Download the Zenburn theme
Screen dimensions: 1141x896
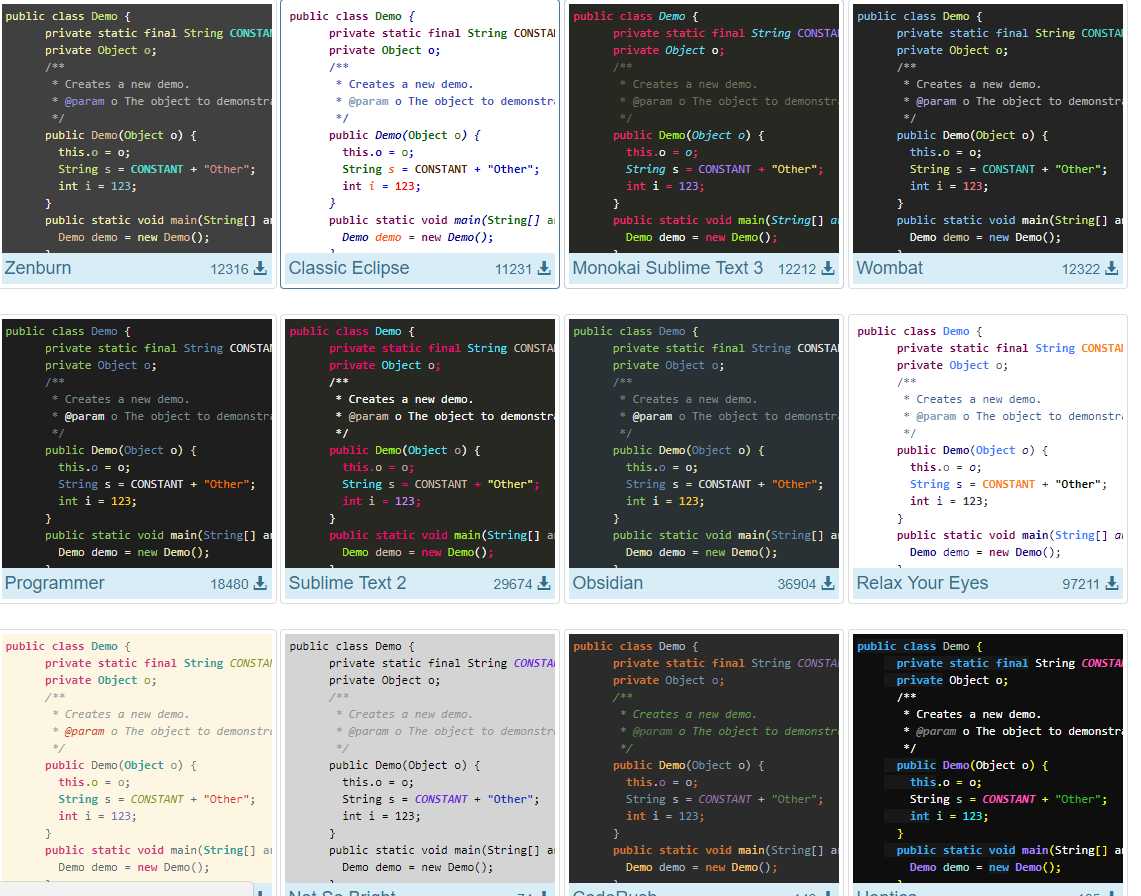click(260, 269)
